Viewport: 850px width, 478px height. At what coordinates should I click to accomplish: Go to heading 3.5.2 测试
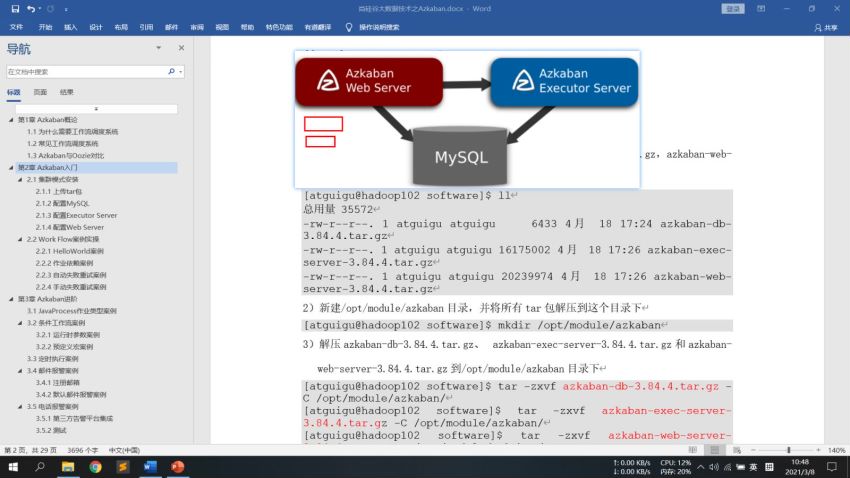[x=51, y=430]
